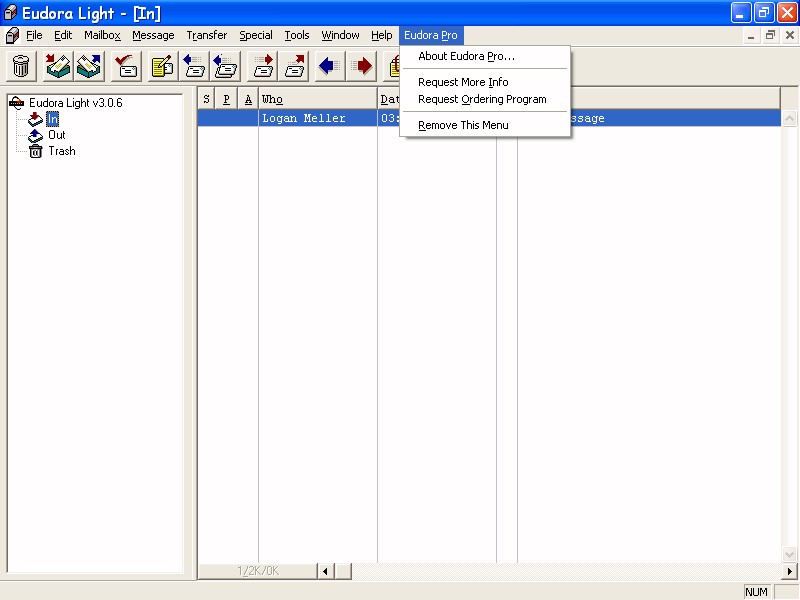800x600 pixels.
Task: Open the Special menu
Action: click(256, 35)
